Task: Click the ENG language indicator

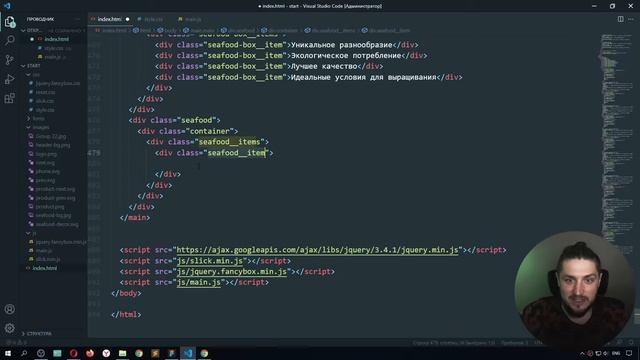Action: tap(616, 353)
